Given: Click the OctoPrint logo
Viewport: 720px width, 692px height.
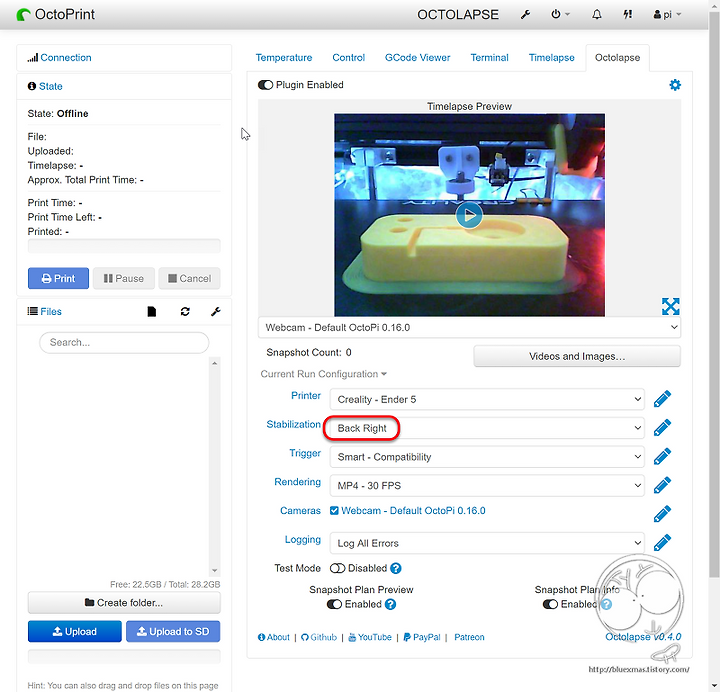Looking at the screenshot, I should (56, 15).
